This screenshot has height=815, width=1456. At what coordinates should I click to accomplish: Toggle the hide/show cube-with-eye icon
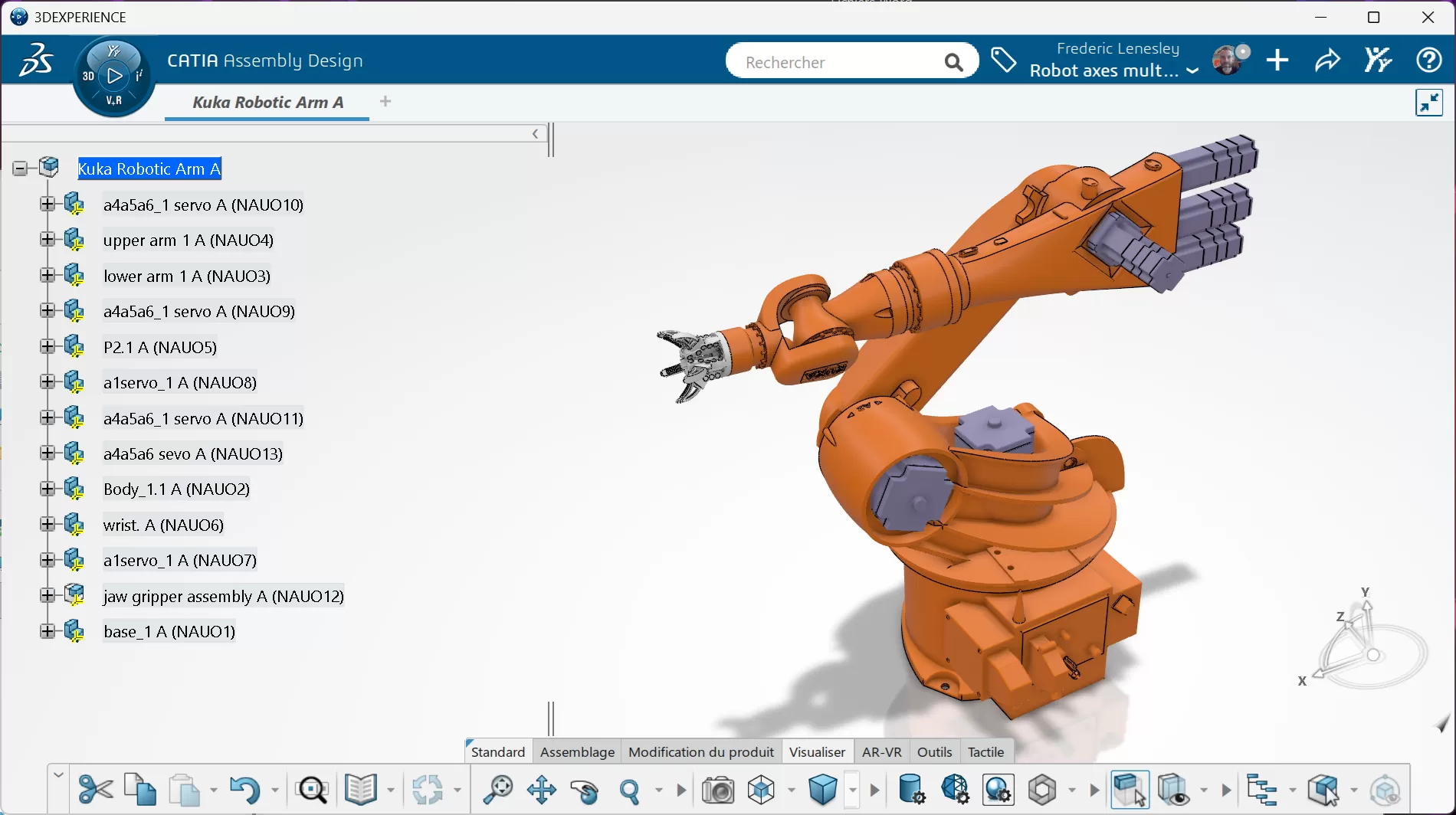coord(1172,789)
